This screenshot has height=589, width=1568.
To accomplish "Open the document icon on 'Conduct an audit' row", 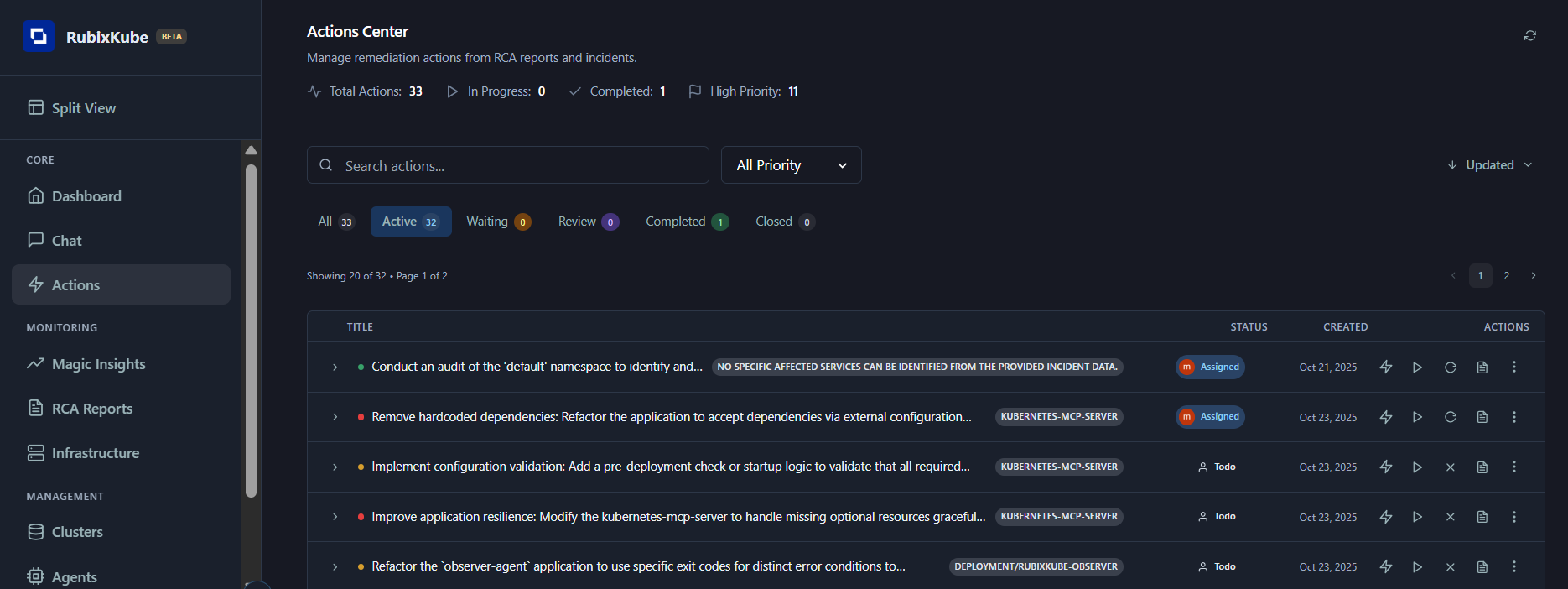I will (x=1482, y=367).
